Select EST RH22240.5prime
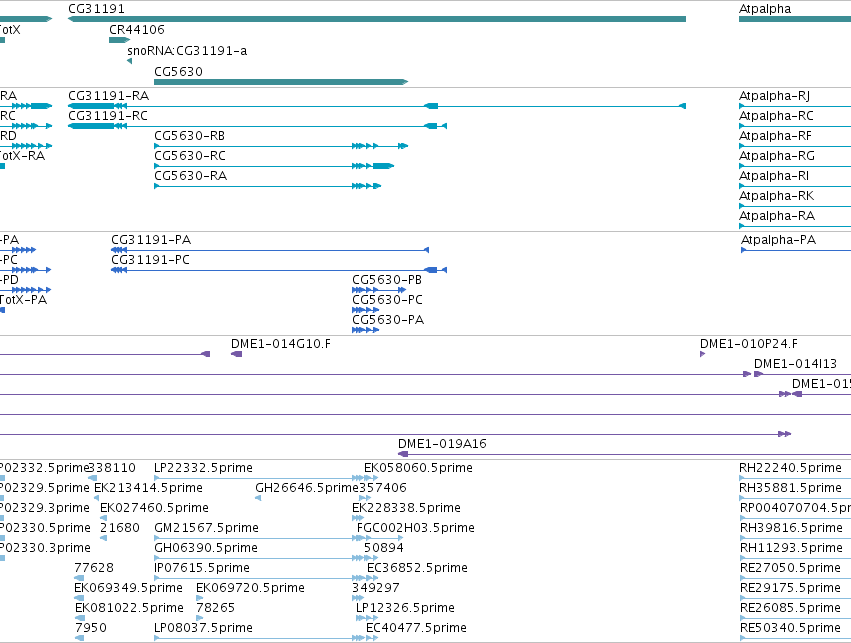Viewport: 851px width, 643px height. tap(791, 468)
